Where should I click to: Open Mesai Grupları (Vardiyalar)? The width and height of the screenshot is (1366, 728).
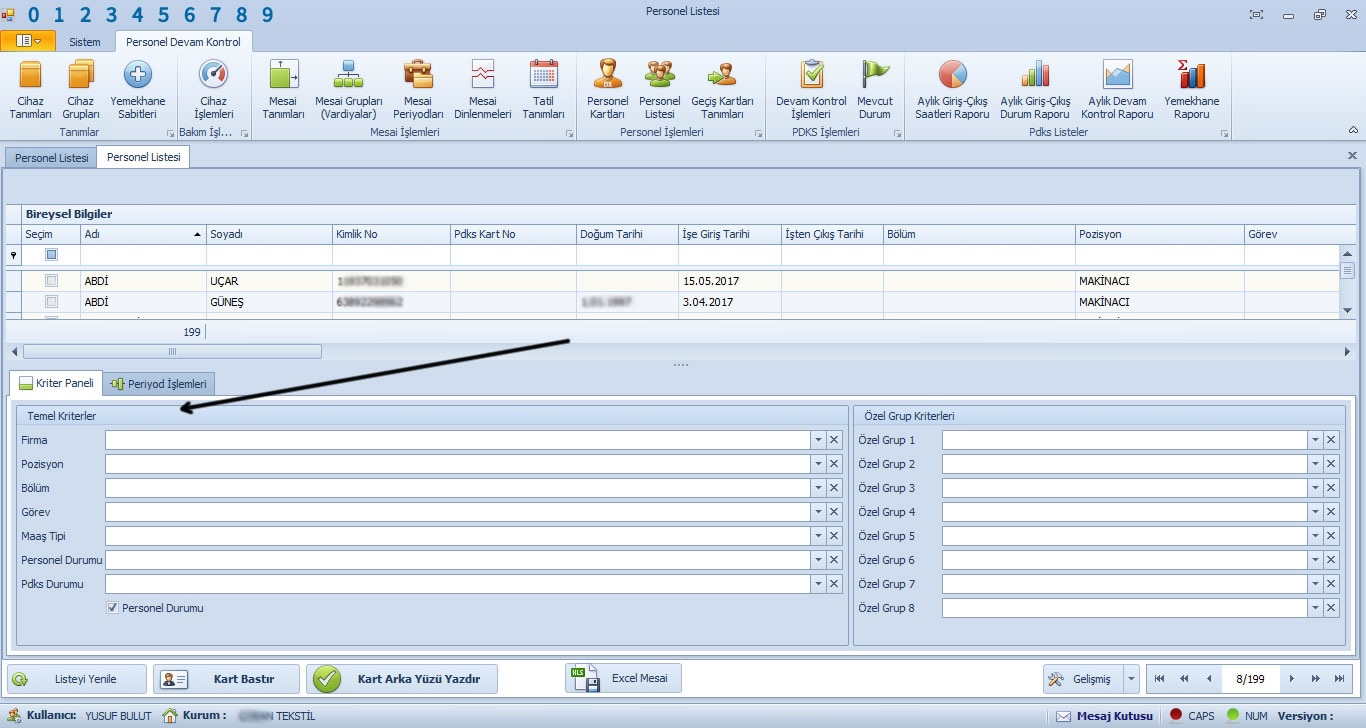(348, 89)
